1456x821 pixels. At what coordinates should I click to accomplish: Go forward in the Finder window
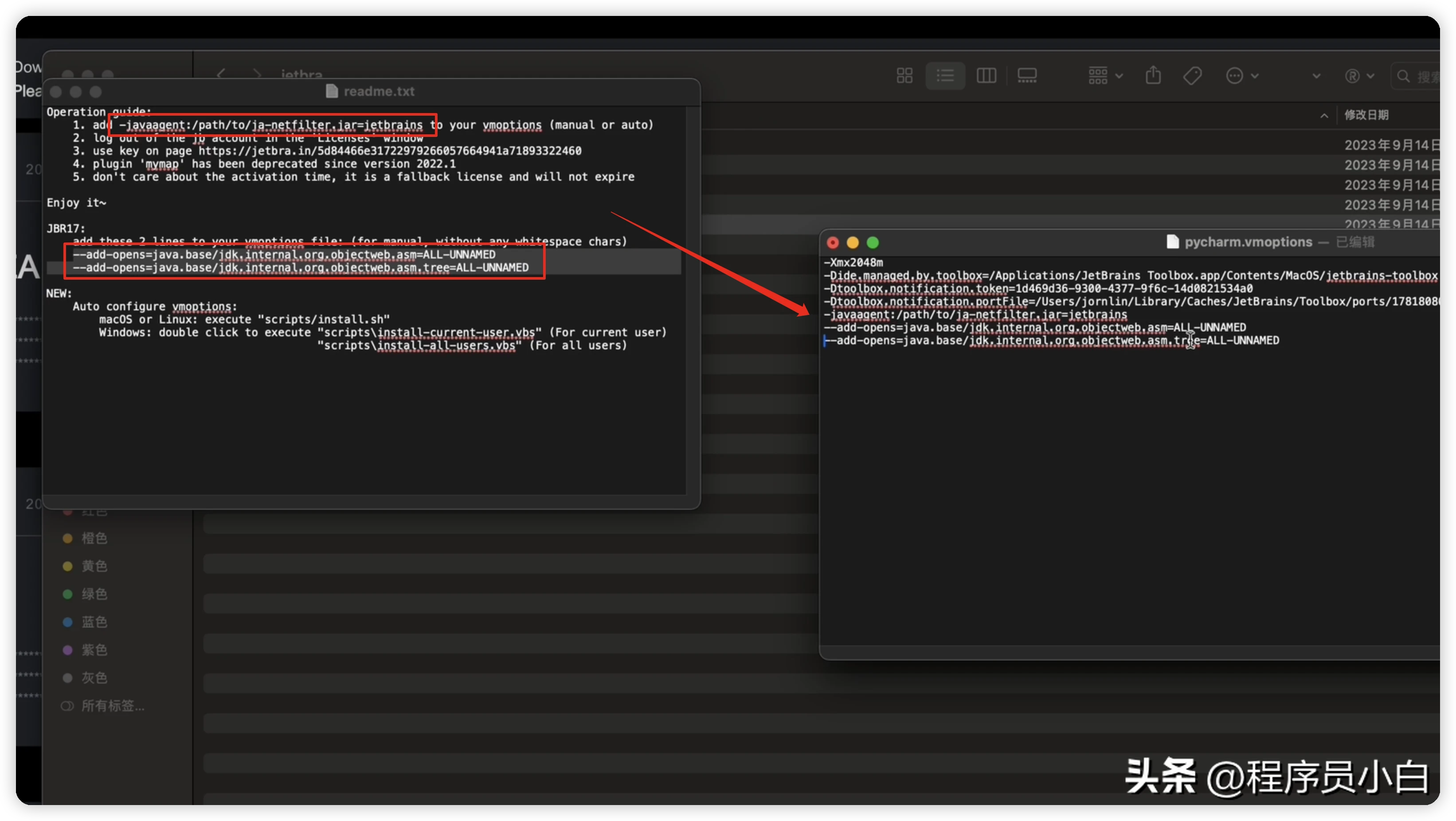[x=257, y=74]
